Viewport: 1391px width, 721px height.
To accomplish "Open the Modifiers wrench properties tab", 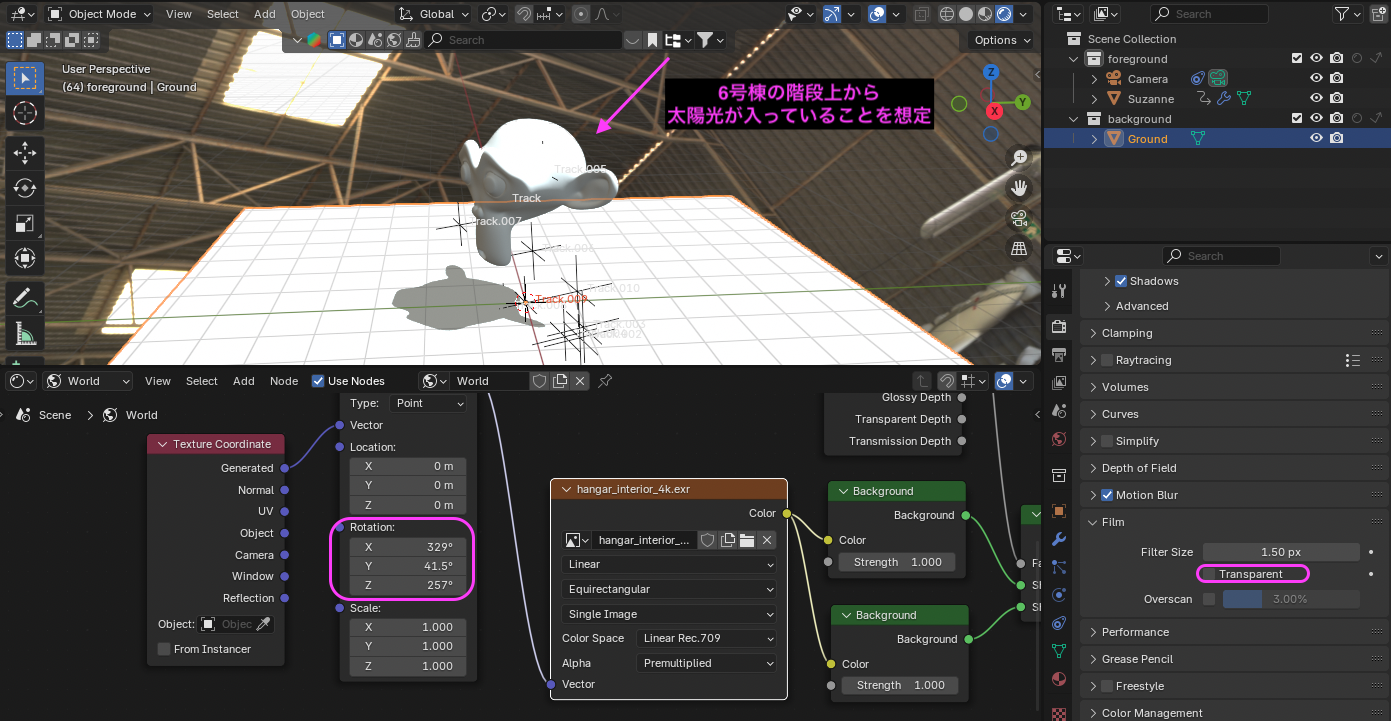I will pyautogui.click(x=1059, y=538).
